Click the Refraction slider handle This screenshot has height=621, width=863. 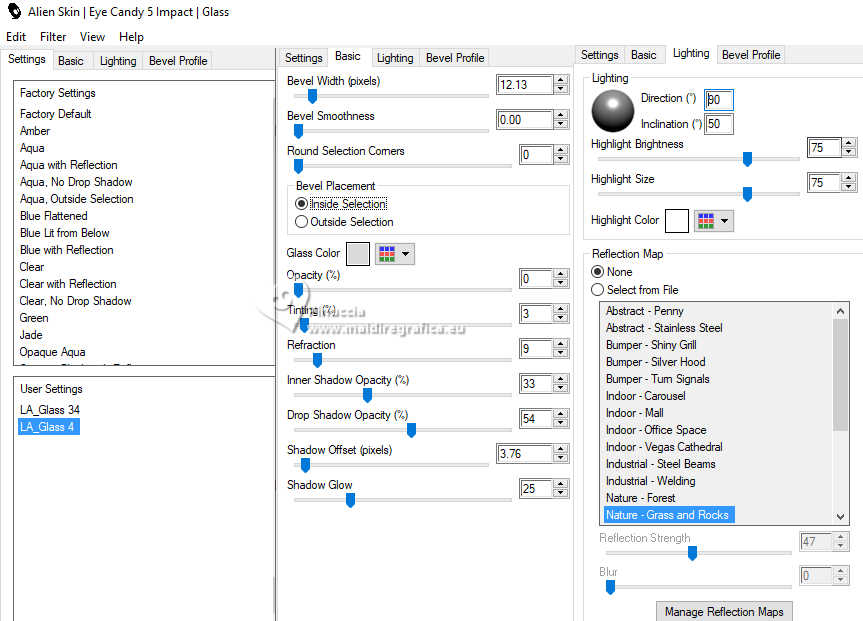(317, 360)
